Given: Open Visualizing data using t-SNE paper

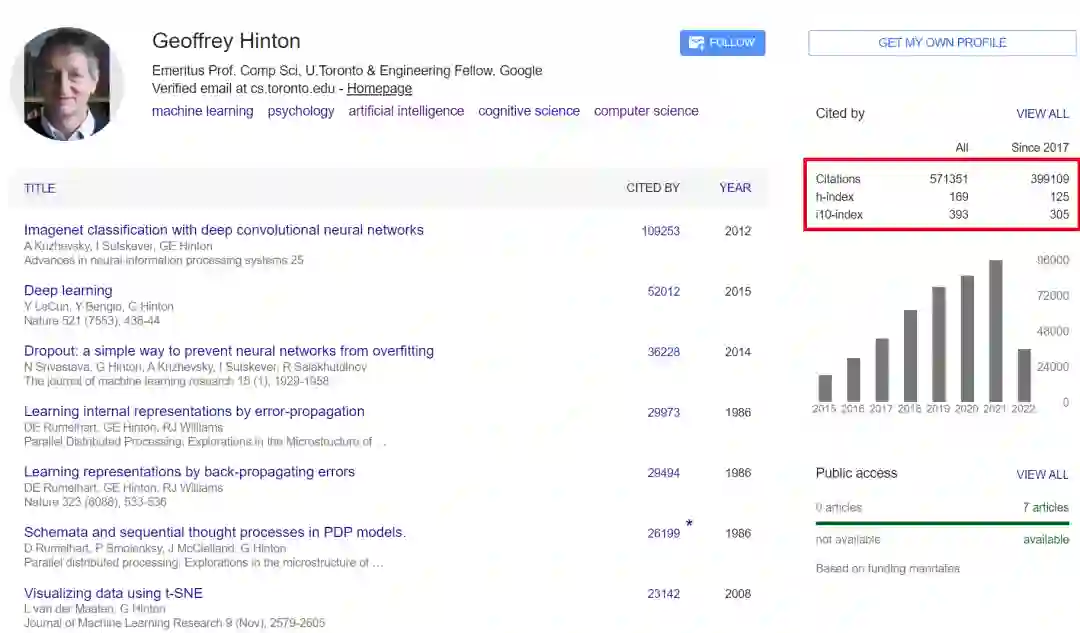Looking at the screenshot, I should coord(113,593).
